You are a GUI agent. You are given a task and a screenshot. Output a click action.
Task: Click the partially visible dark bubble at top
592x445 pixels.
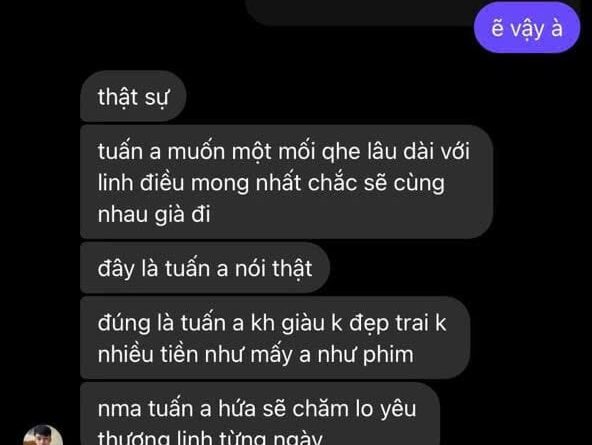359,13
